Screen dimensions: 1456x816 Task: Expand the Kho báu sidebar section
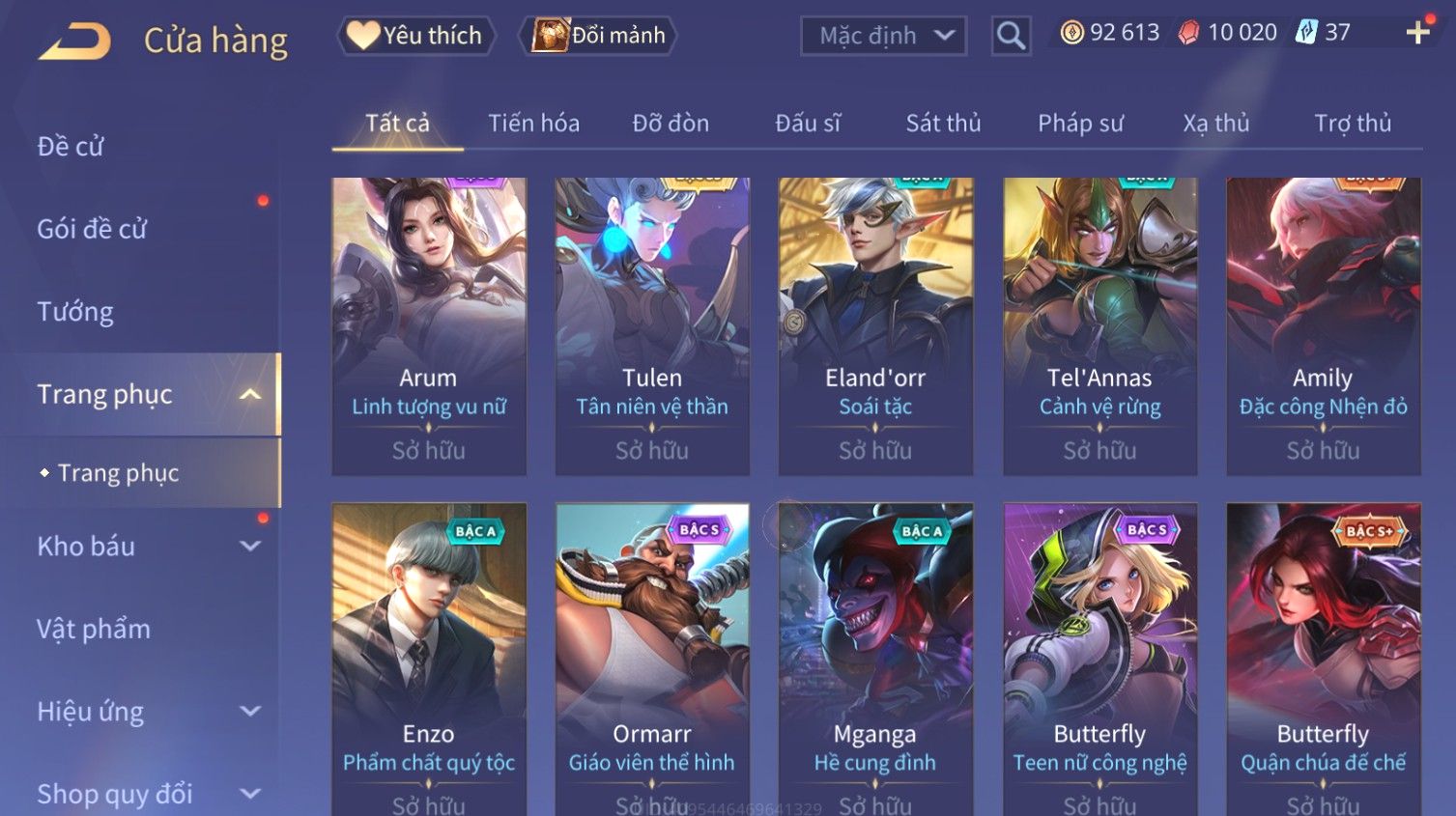[x=249, y=546]
